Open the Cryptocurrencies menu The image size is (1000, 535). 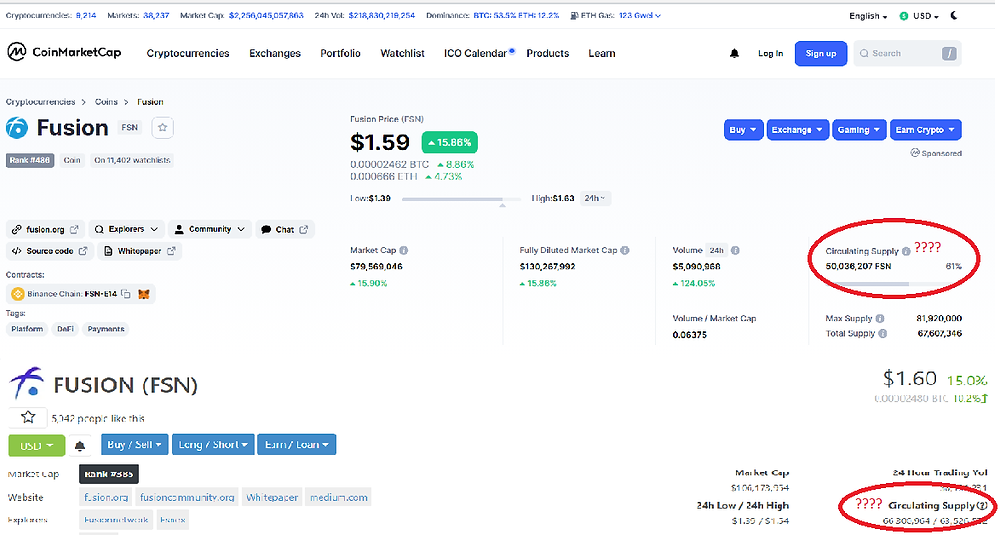pos(188,54)
